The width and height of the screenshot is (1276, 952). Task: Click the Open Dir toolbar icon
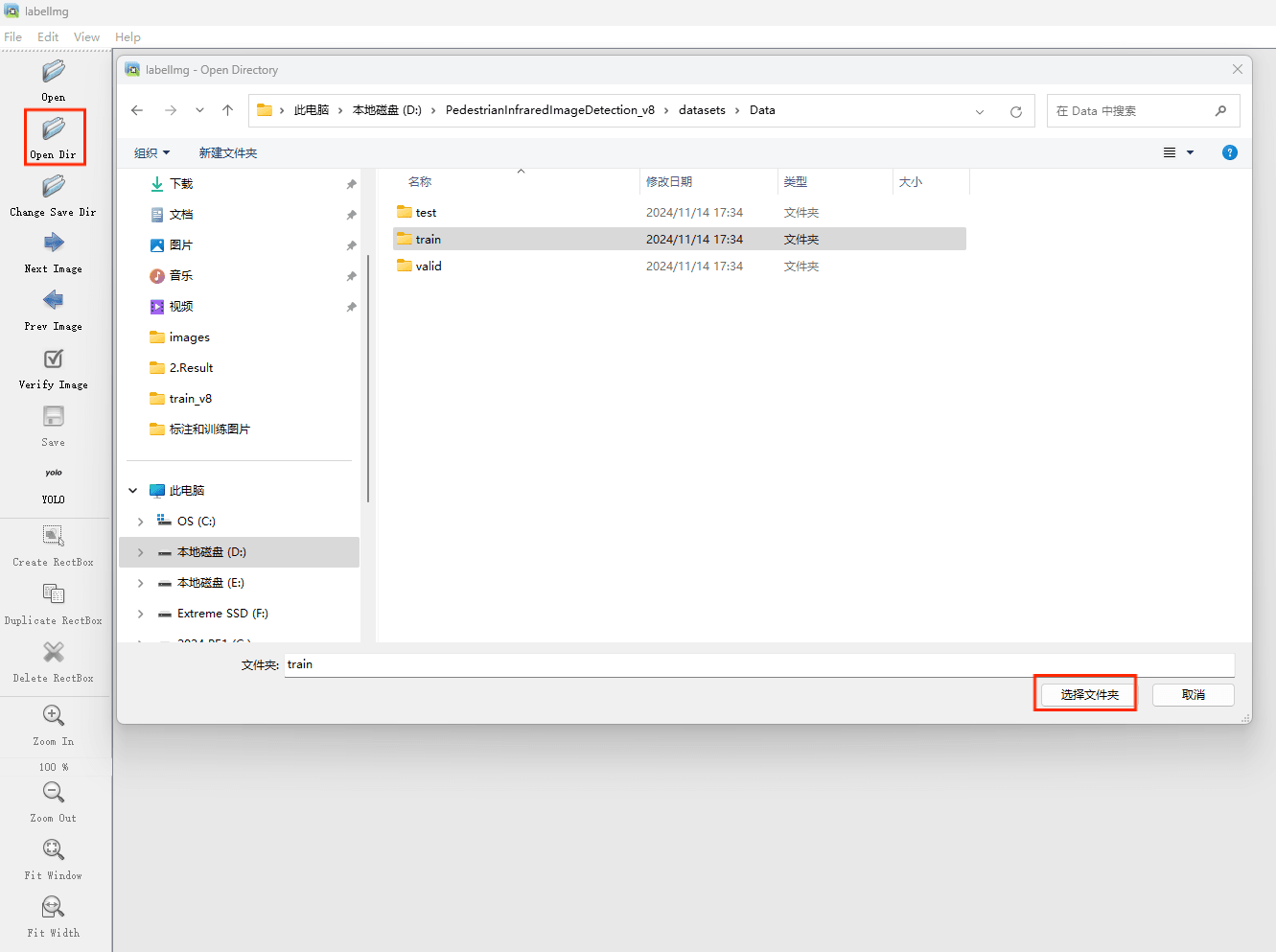(x=54, y=128)
